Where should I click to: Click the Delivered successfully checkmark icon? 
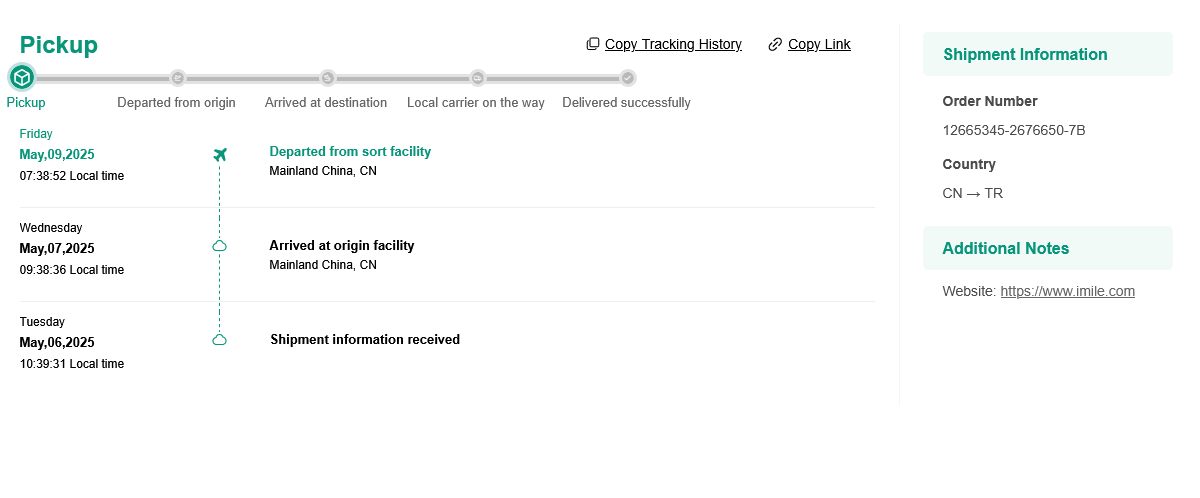pyautogui.click(x=627, y=78)
